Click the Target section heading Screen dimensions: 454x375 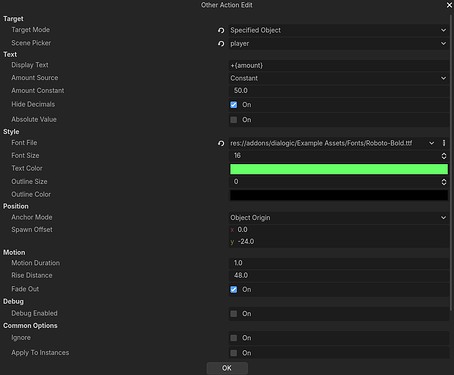pos(13,19)
